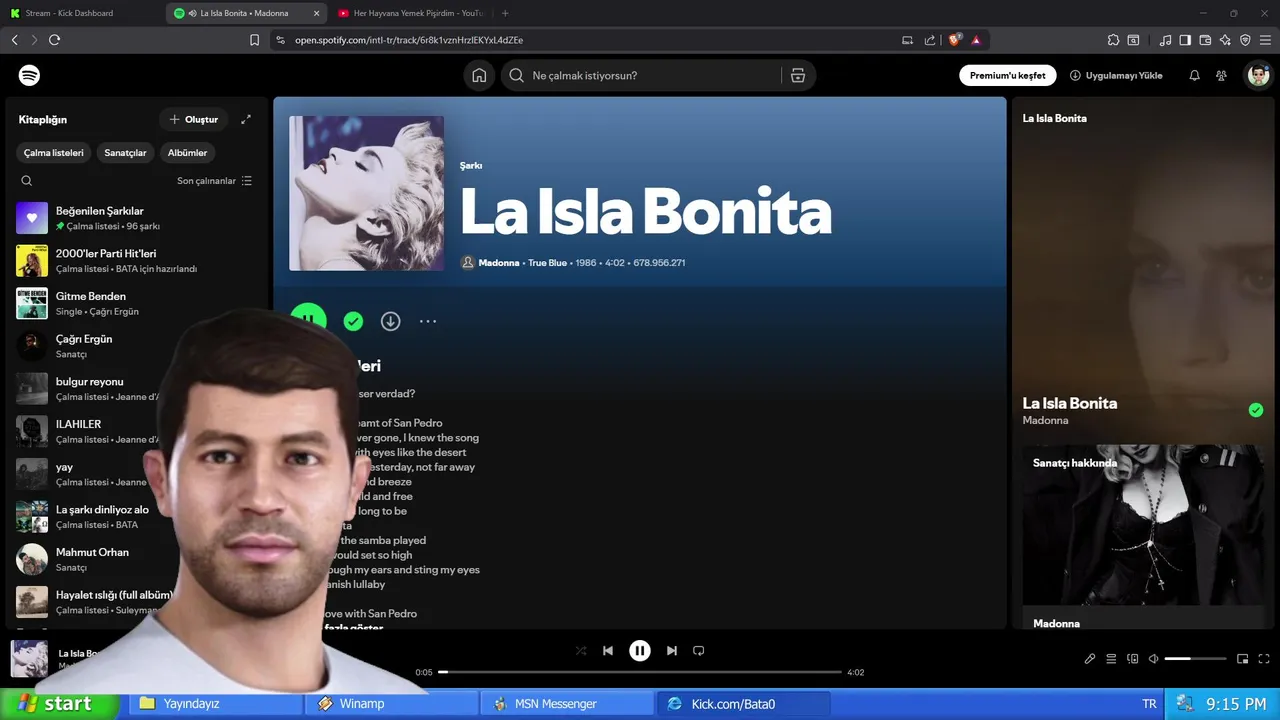Go to Home with the house icon
This screenshot has width=1280, height=720.
point(479,76)
